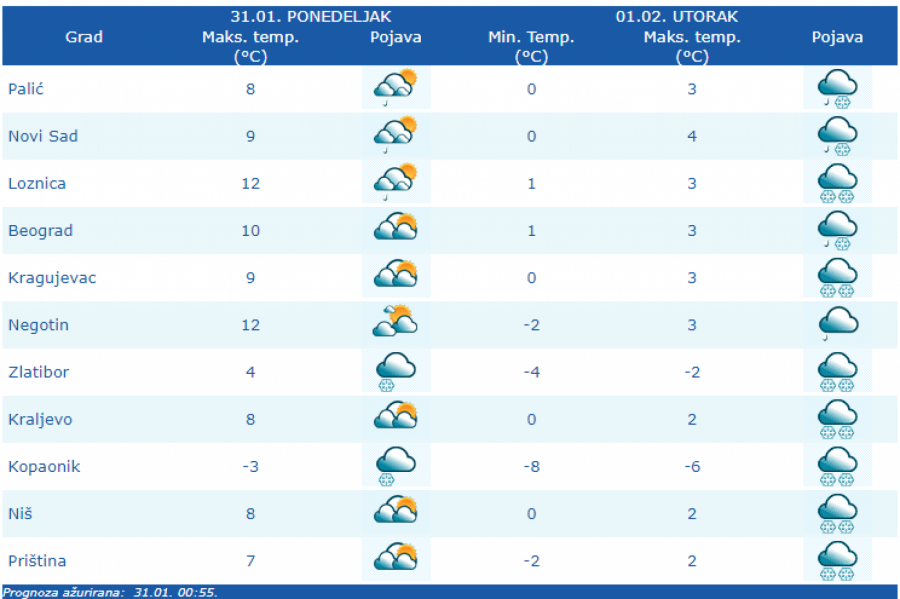Screen dimensions: 900x599
Task: Click Priština's Monday weather icon
Action: coord(395,560)
